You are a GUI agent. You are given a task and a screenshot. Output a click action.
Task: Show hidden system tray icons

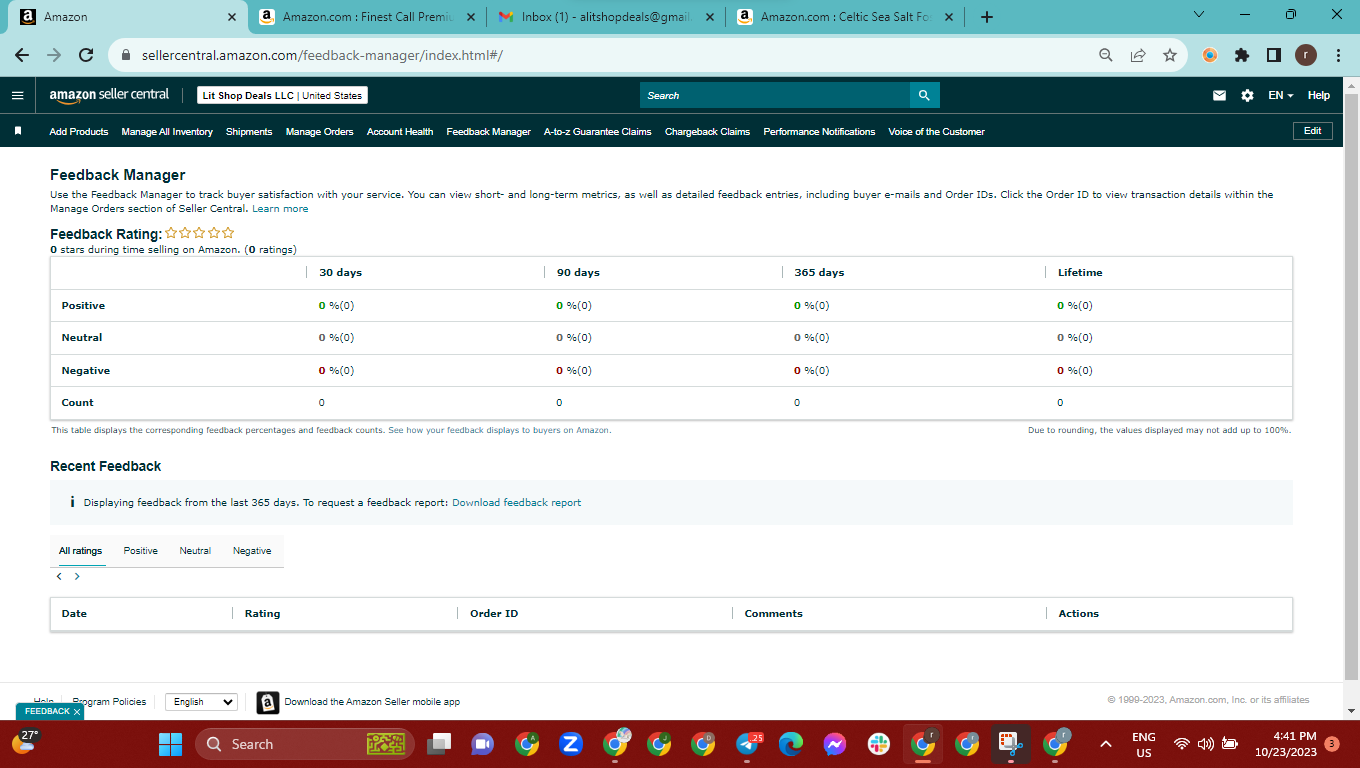click(1106, 744)
